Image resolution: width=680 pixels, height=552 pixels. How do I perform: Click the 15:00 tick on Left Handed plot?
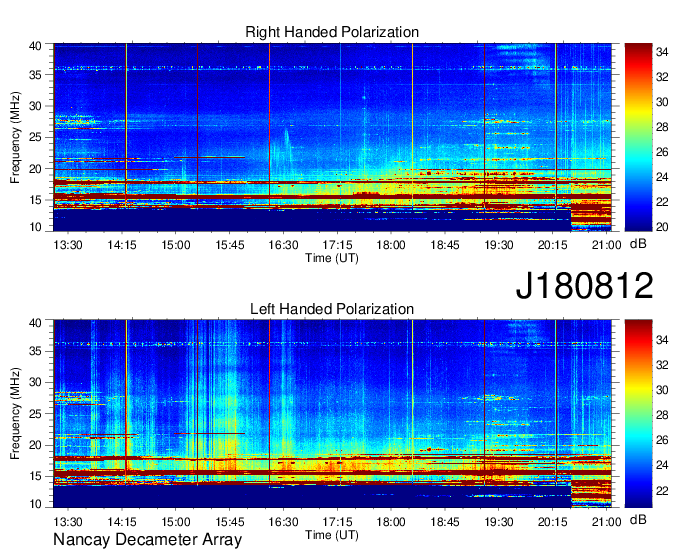click(176, 522)
